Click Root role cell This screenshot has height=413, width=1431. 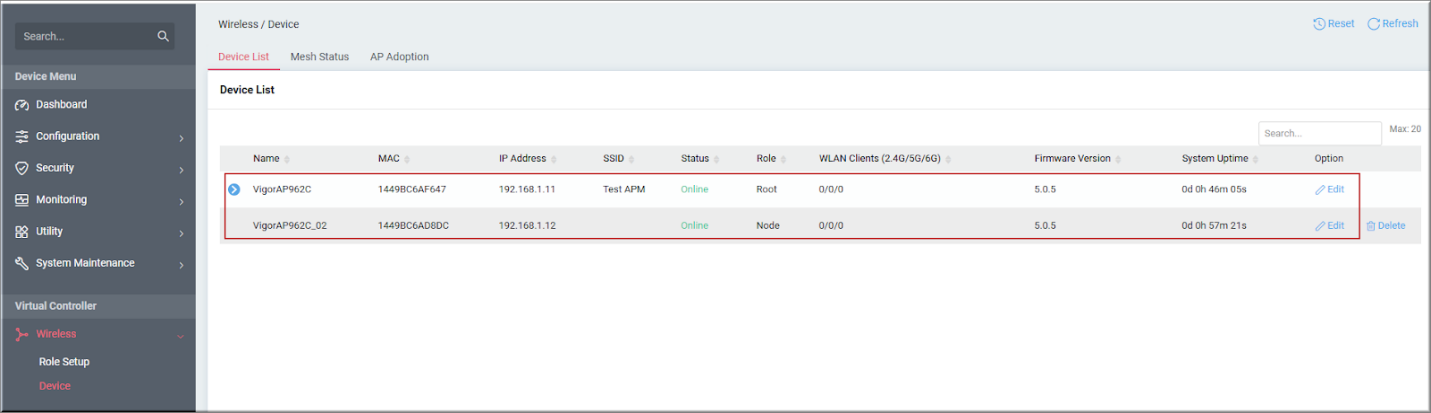(766, 189)
